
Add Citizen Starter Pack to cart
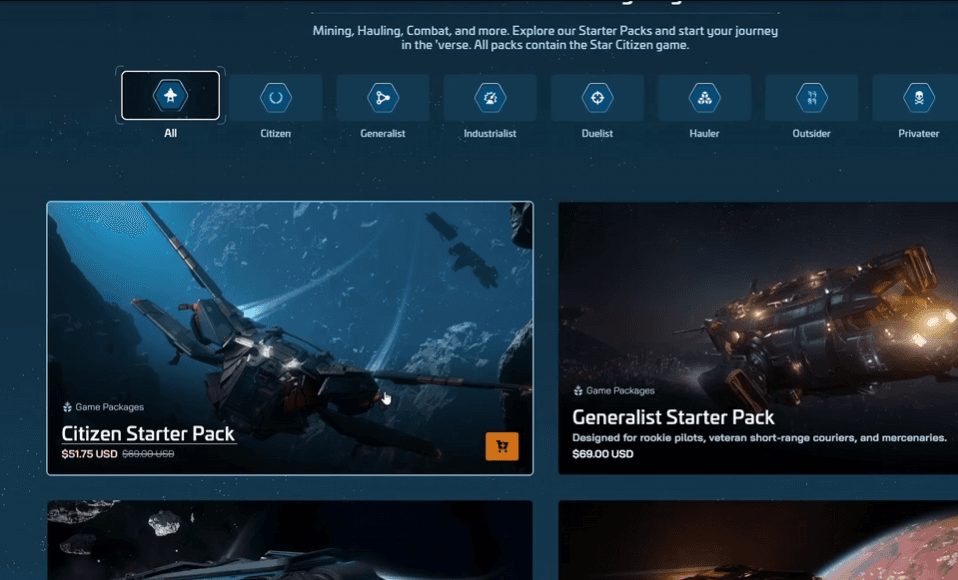(x=502, y=446)
